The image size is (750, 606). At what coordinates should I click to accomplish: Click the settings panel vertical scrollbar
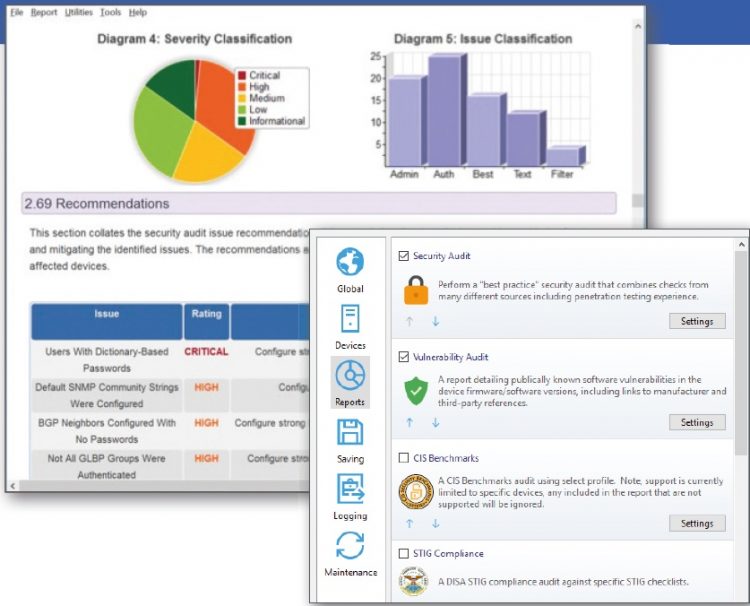point(740,400)
